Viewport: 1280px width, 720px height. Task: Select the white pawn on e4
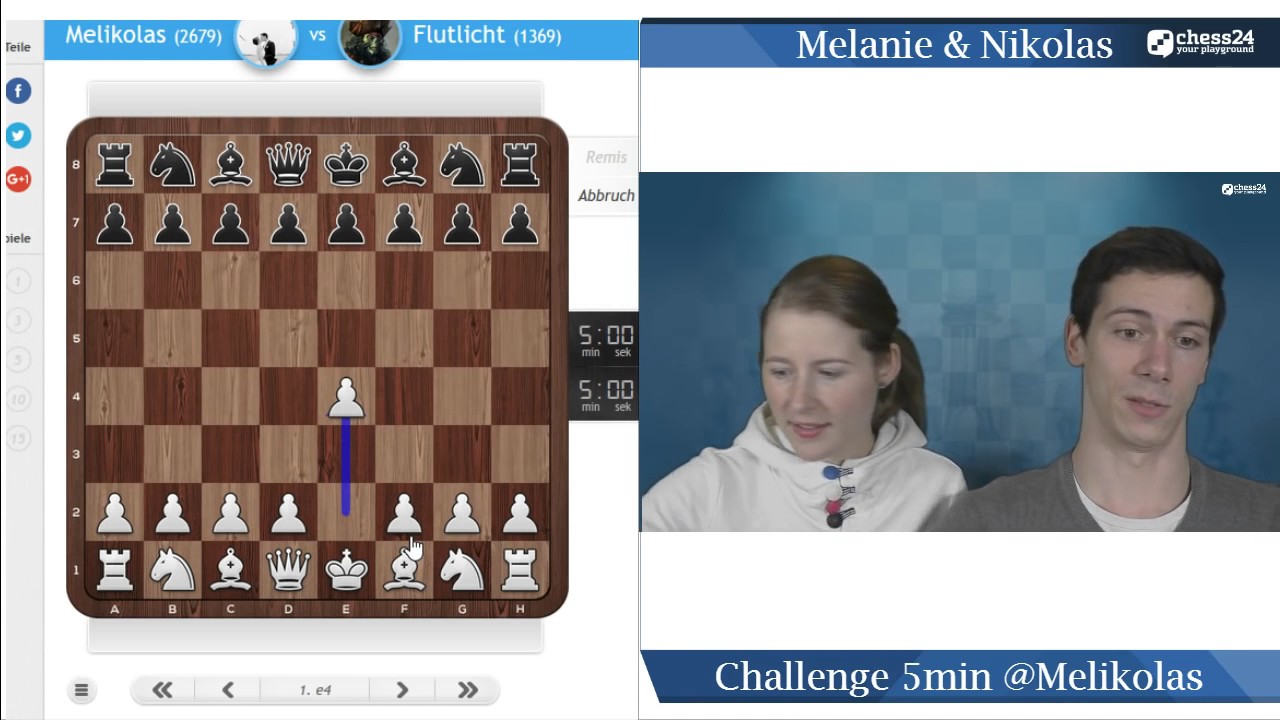click(346, 397)
